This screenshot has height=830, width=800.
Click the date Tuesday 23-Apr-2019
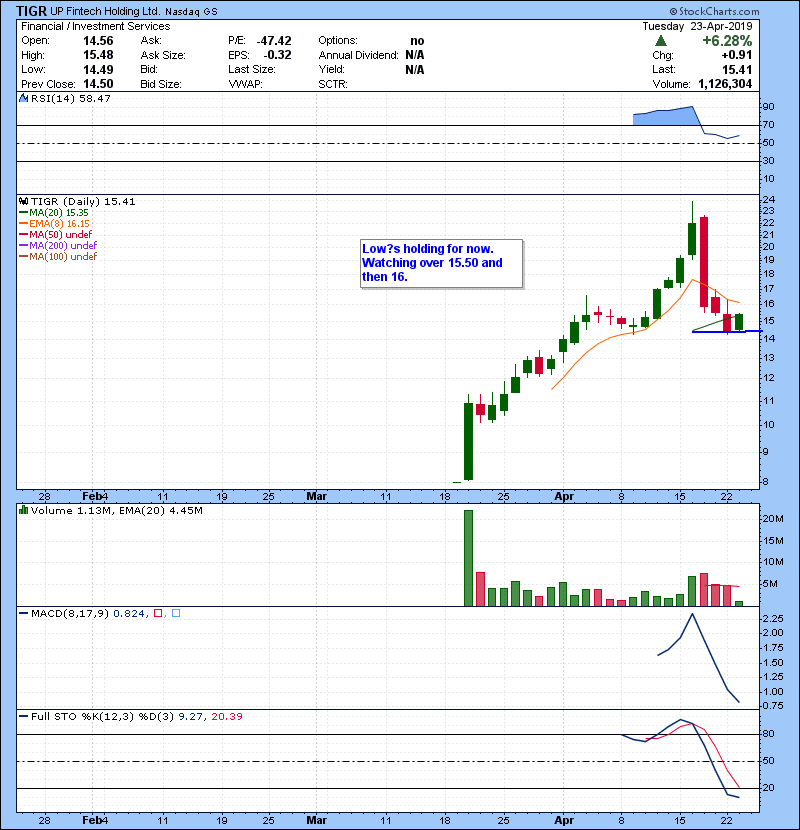pyautogui.click(x=697, y=26)
